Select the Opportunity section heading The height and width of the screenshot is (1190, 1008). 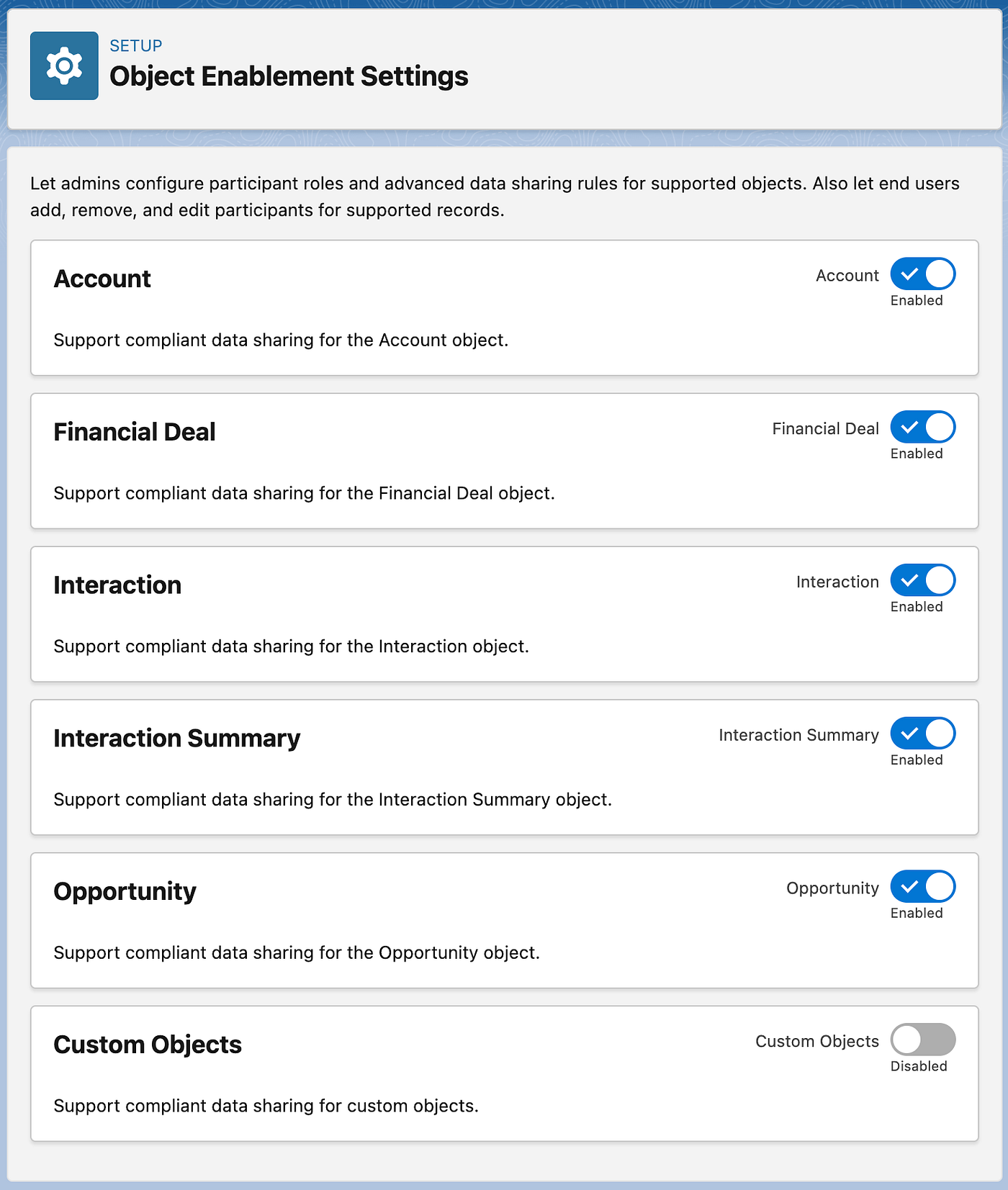[x=125, y=892]
